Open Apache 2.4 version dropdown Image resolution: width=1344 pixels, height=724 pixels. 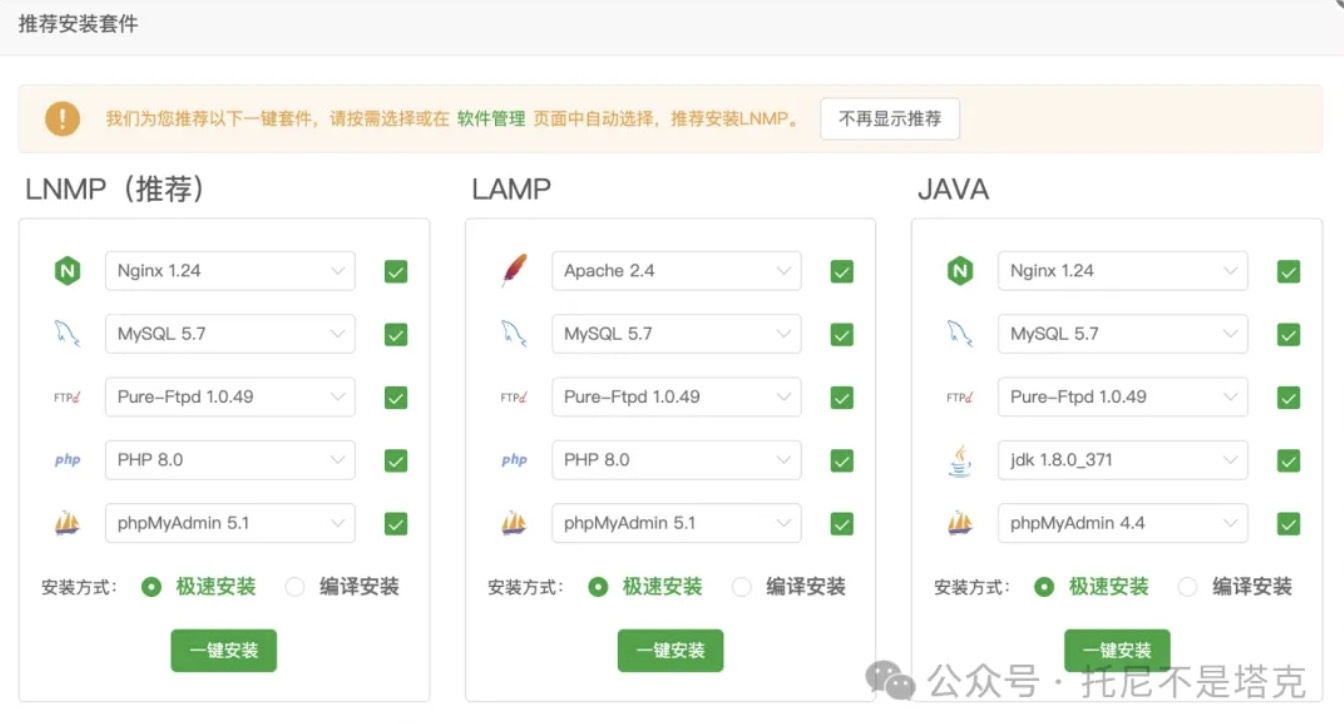[x=676, y=271]
